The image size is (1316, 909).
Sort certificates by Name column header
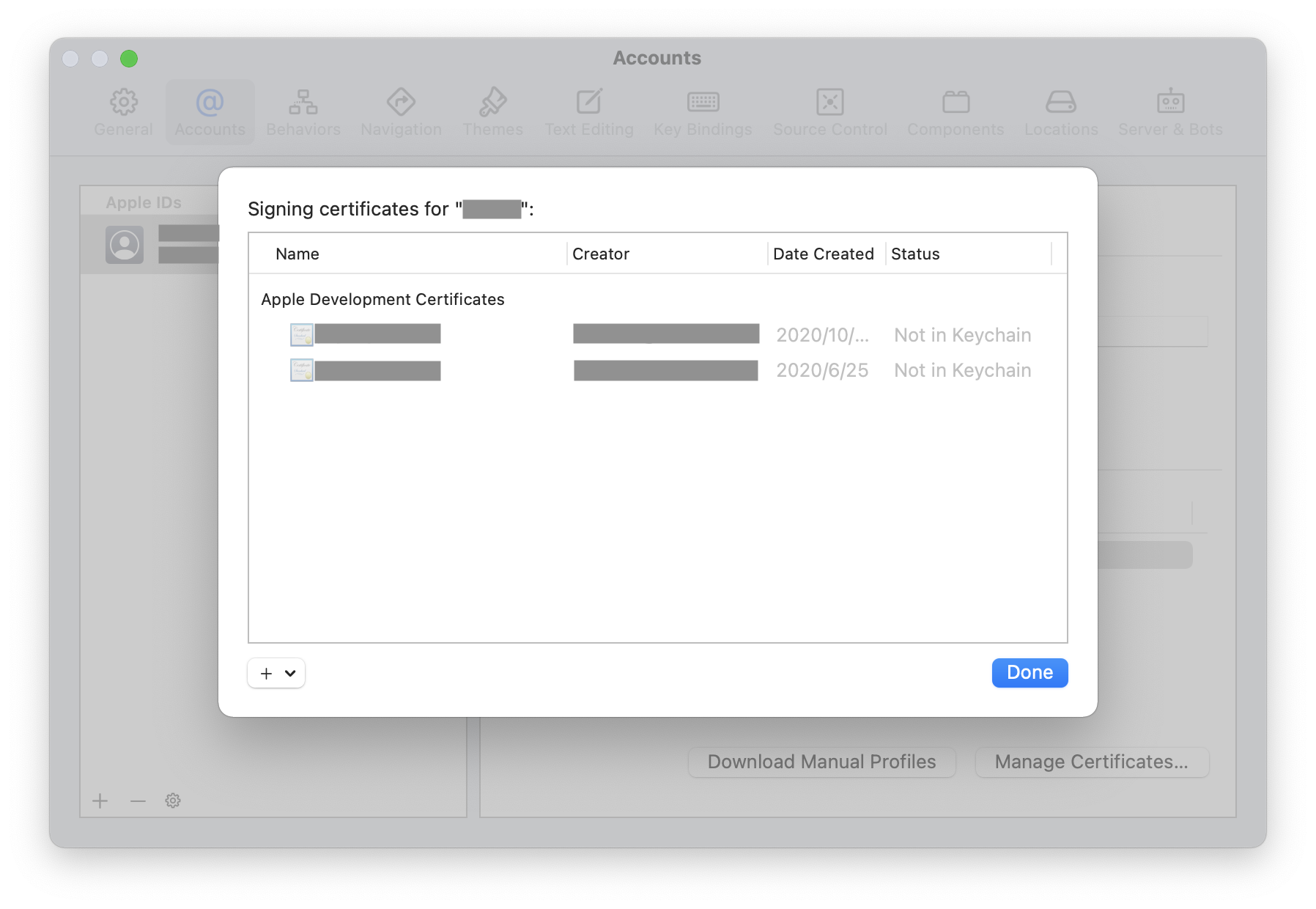pyautogui.click(x=297, y=254)
